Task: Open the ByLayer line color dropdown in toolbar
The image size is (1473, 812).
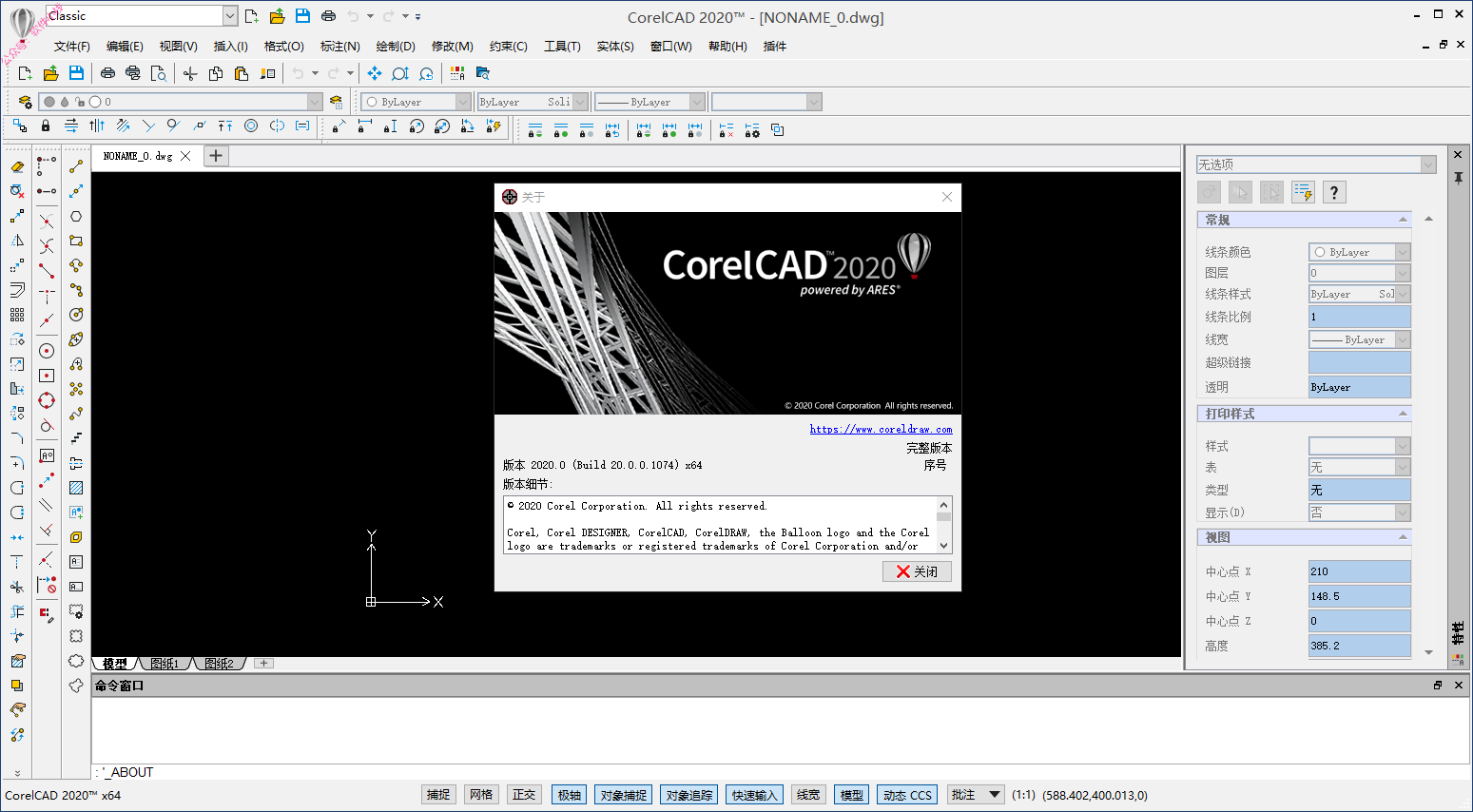Action: click(463, 102)
